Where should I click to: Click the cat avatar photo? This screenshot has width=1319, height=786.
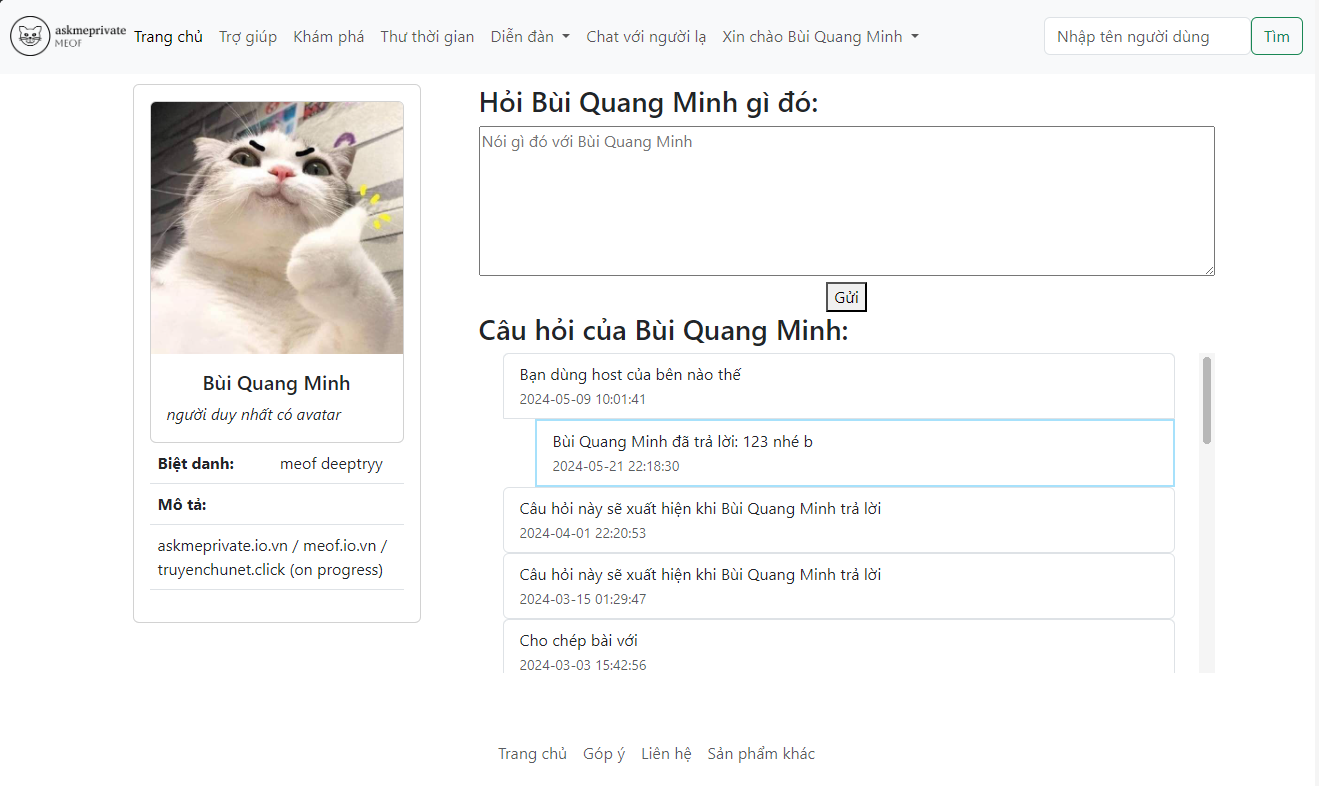point(277,228)
